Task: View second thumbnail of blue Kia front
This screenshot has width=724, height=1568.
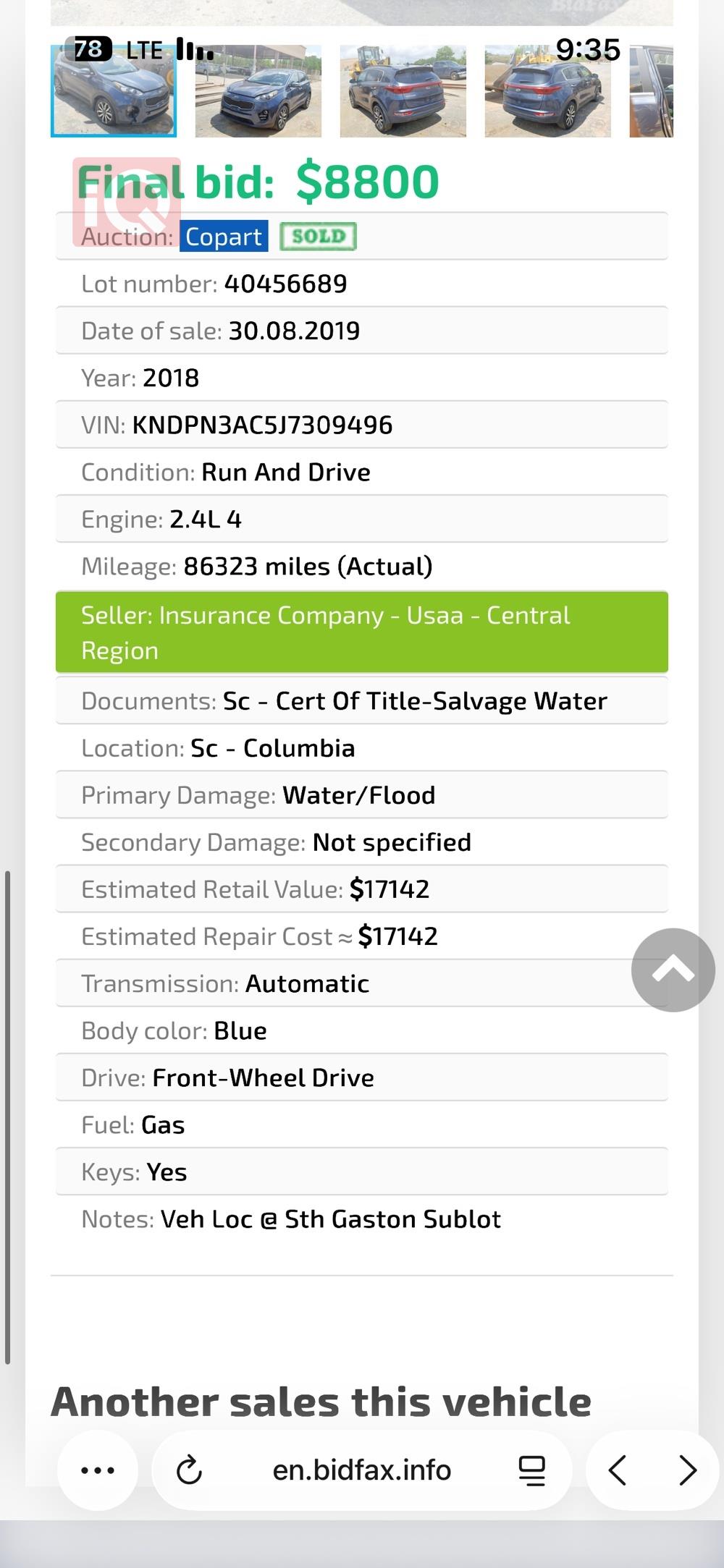Action: pyautogui.click(x=258, y=90)
